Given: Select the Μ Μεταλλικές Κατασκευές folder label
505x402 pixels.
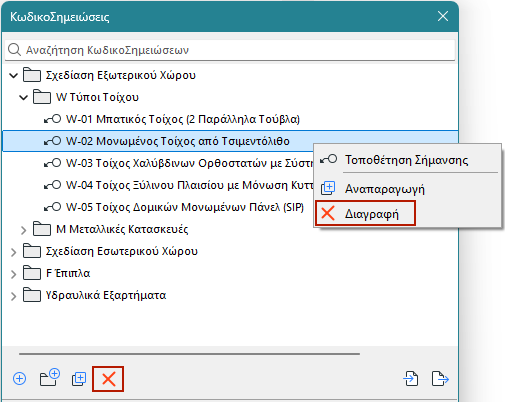Looking at the screenshot, I should pyautogui.click(x=122, y=229).
